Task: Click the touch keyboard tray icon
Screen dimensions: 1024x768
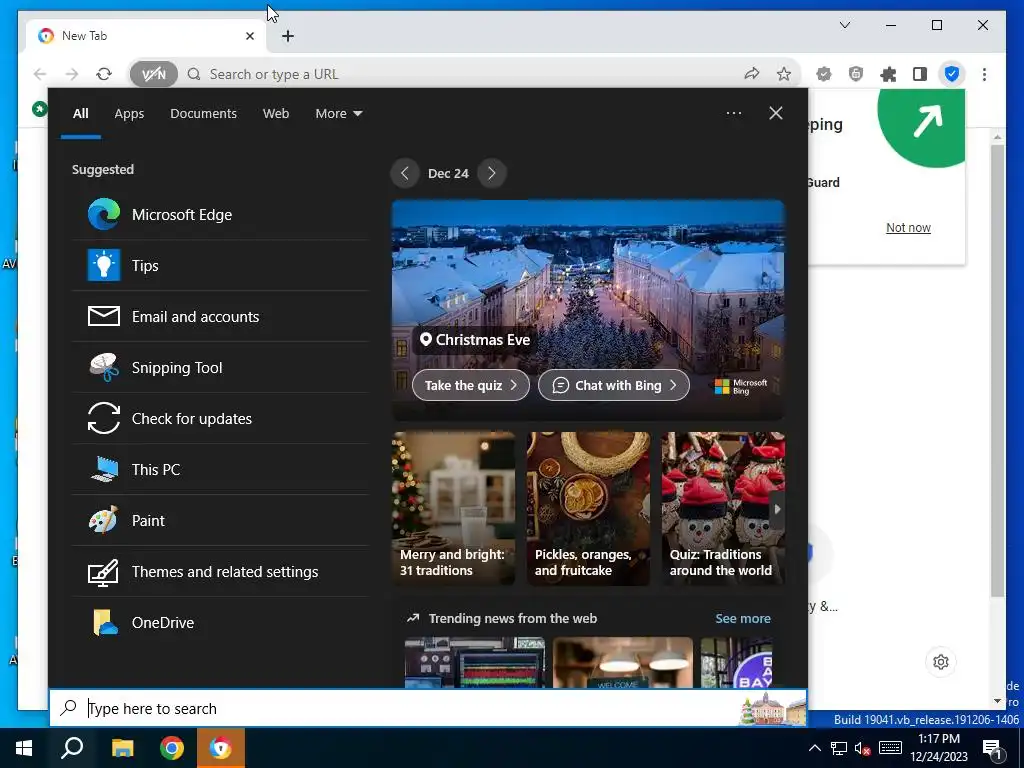Action: coord(889,748)
